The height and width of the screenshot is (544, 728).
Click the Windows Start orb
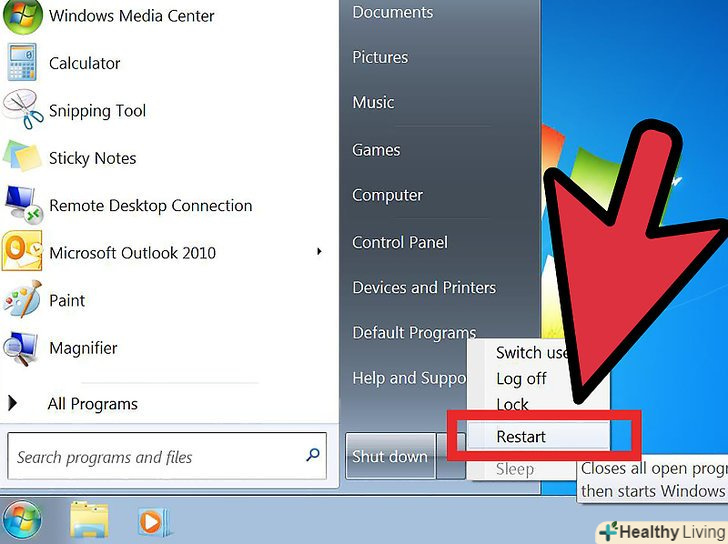21,520
